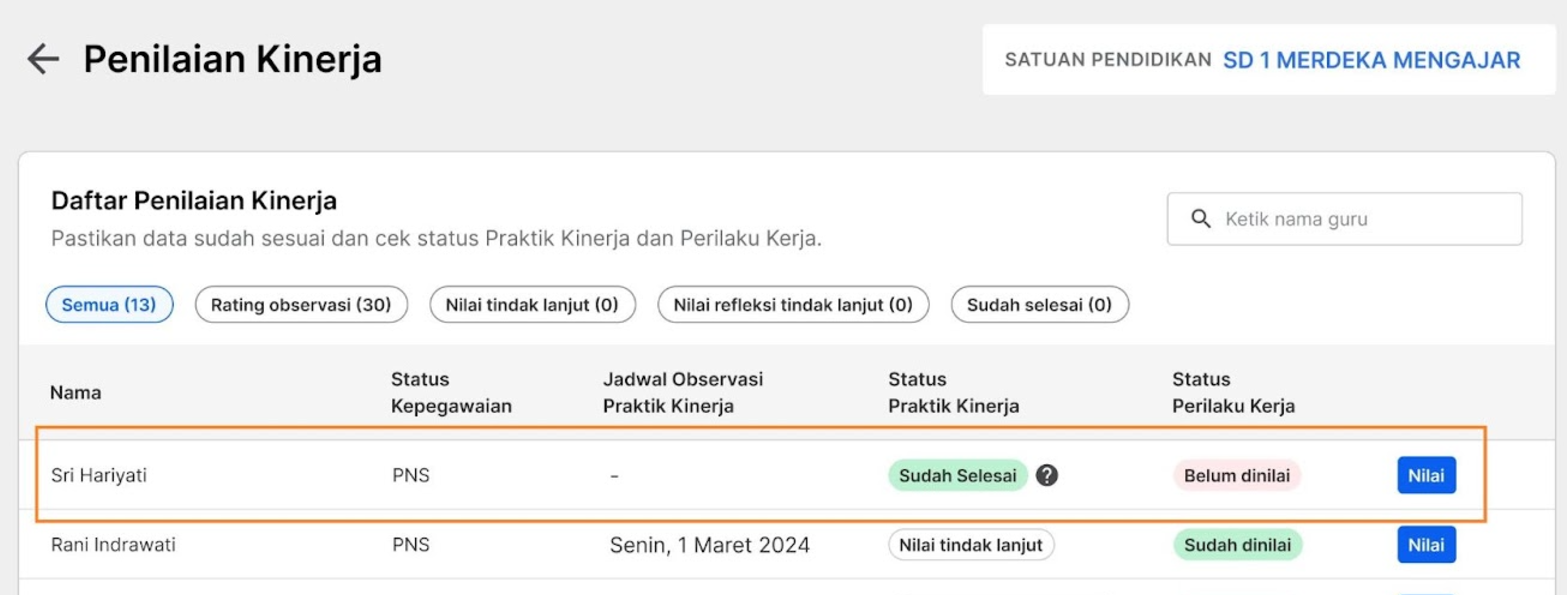Select Nilai tindak lanjut (0) filter
This screenshot has height=595, width=1567.
pyautogui.click(x=532, y=305)
